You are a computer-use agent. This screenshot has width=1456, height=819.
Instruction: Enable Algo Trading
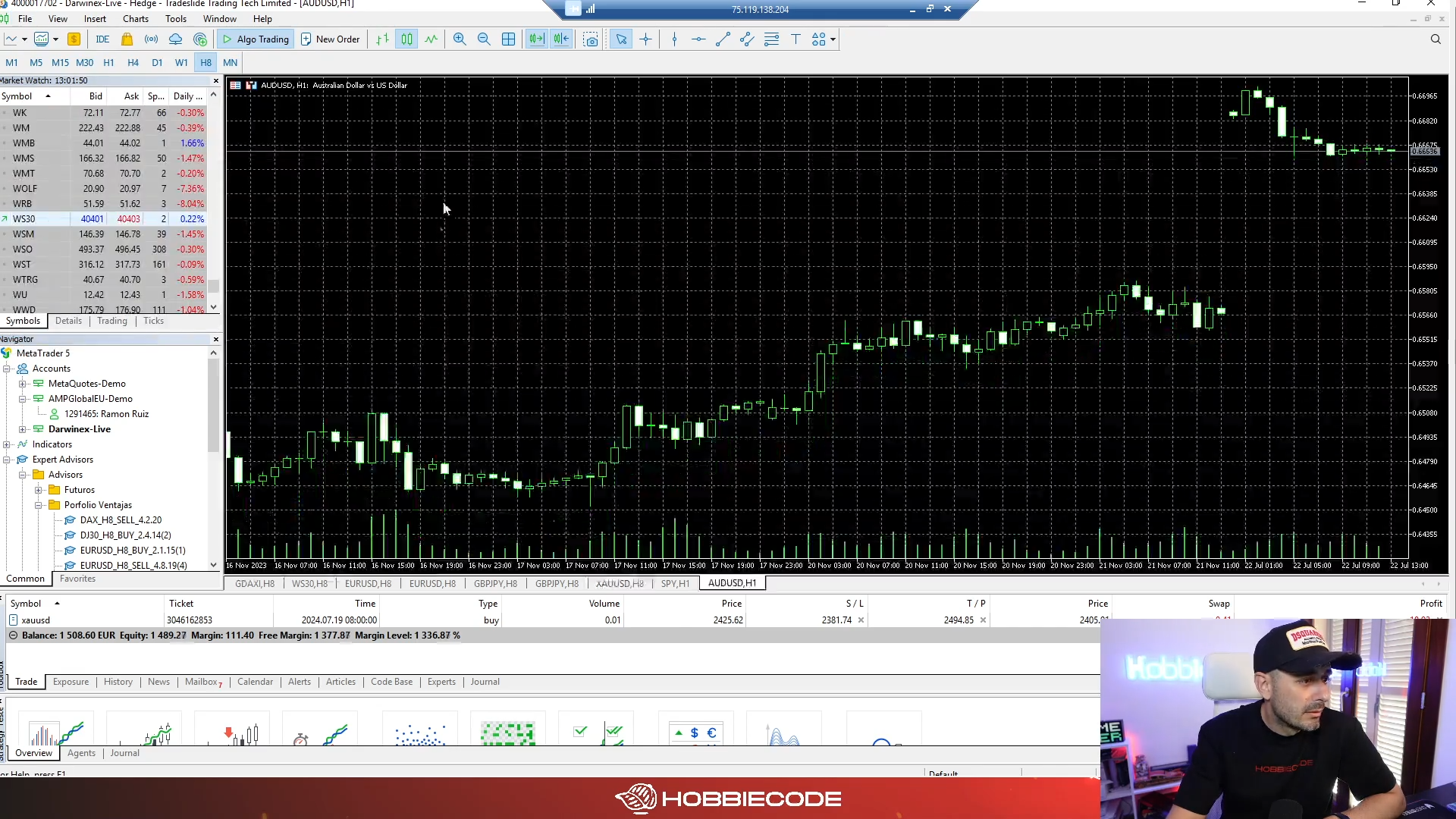click(256, 39)
